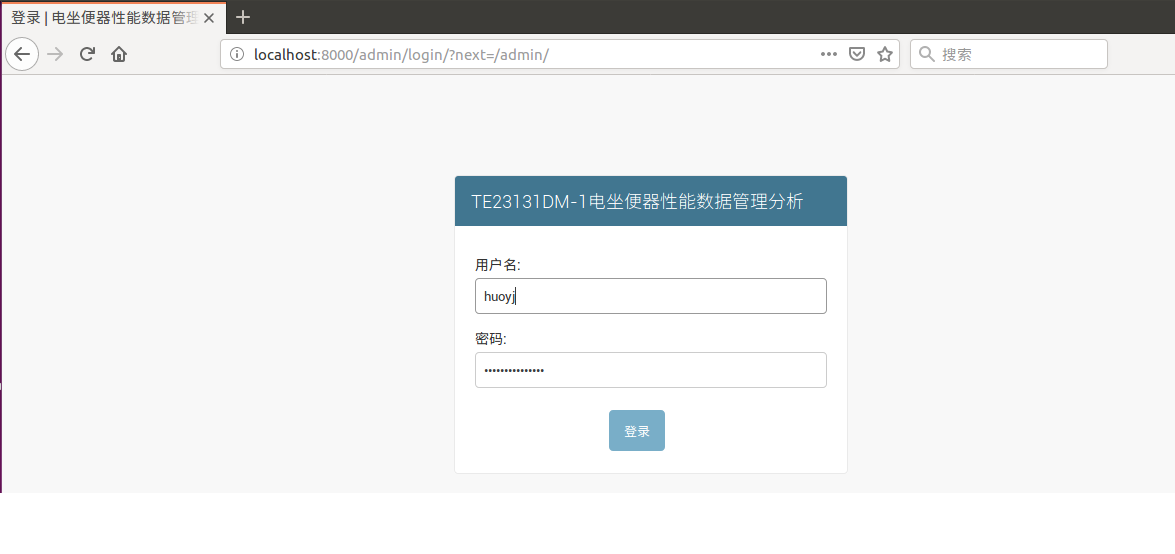Select the 登录 | 电坐便器性能数据管理 tab
Viewport: 1175px width, 554px height.
pos(100,17)
